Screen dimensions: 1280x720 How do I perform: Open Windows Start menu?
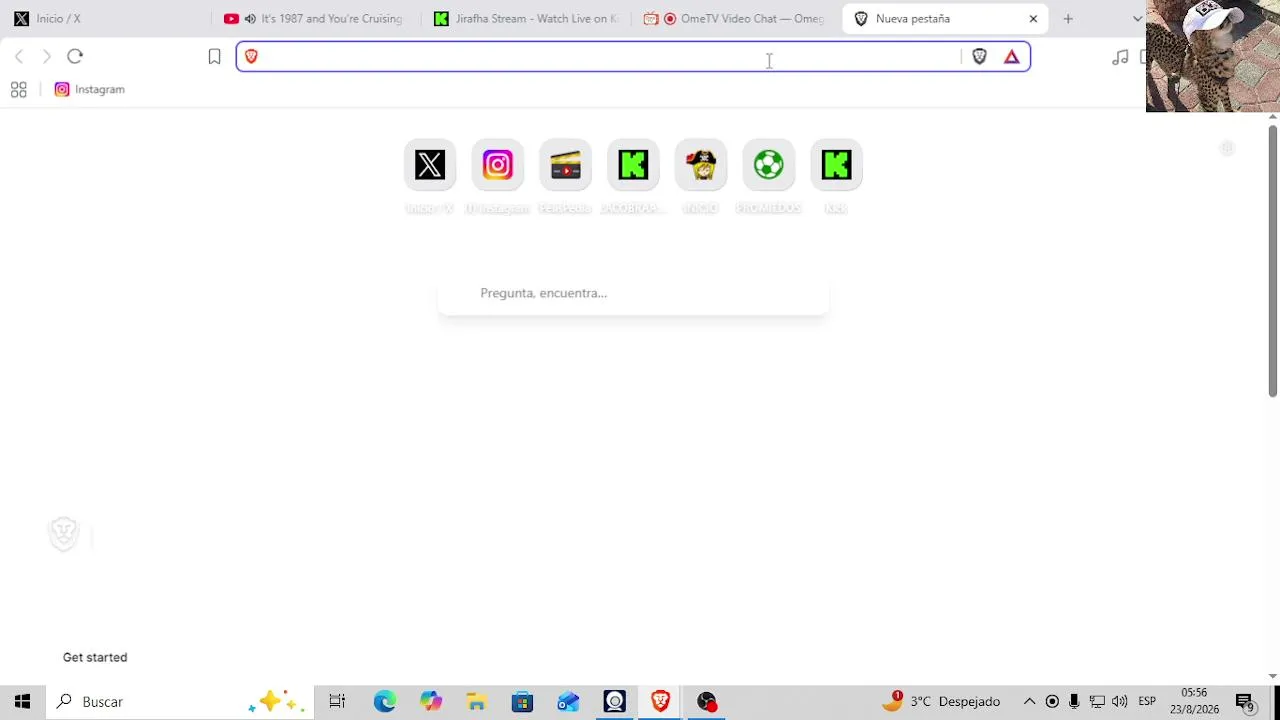tap(22, 702)
